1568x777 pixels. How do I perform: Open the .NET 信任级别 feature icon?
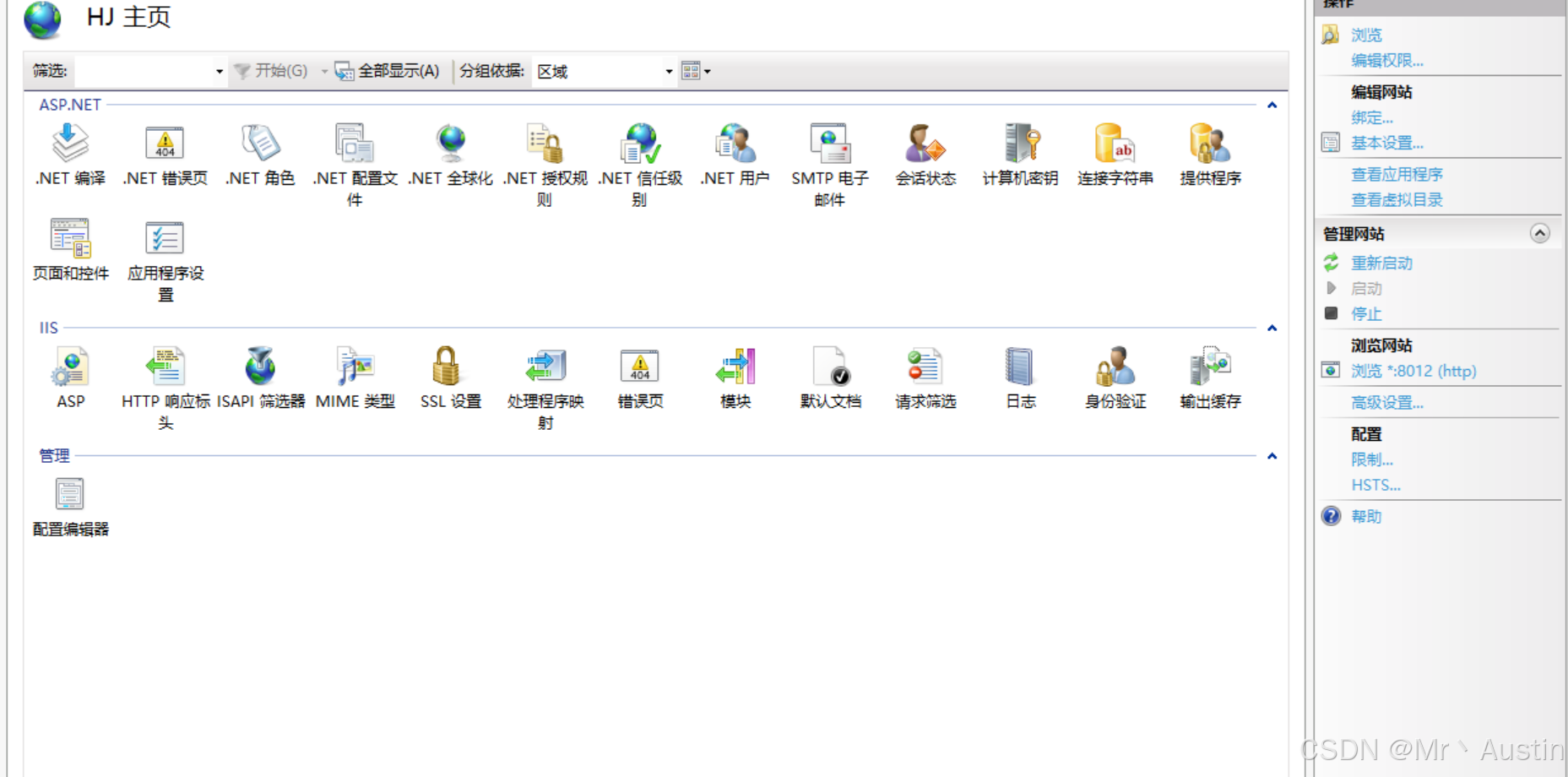click(641, 144)
